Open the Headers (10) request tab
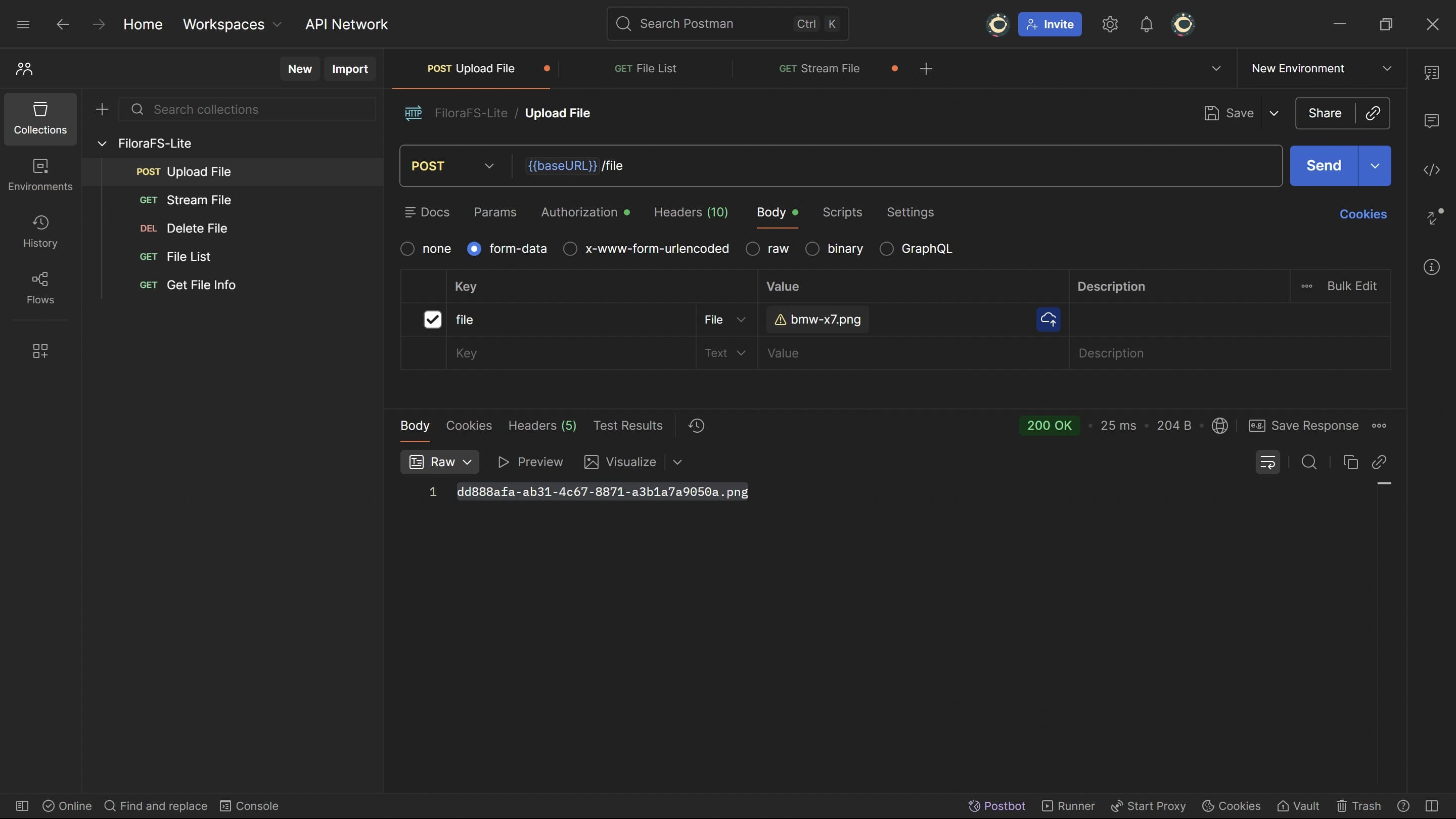Viewport: 1456px width, 819px height. [691, 212]
